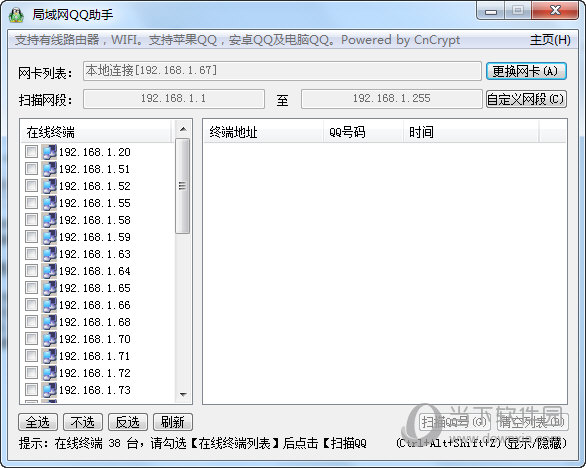This screenshot has width=586, height=468.
Task: Check the box for 192.168.1.20
Action: pyautogui.click(x=31, y=152)
